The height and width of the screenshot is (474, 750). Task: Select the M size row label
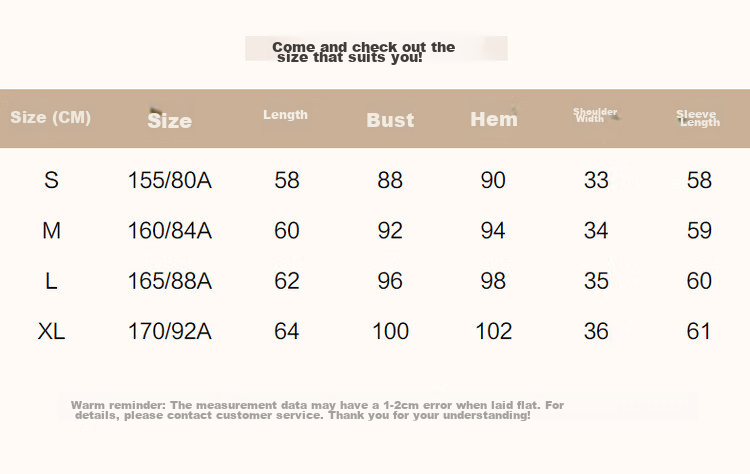51,231
